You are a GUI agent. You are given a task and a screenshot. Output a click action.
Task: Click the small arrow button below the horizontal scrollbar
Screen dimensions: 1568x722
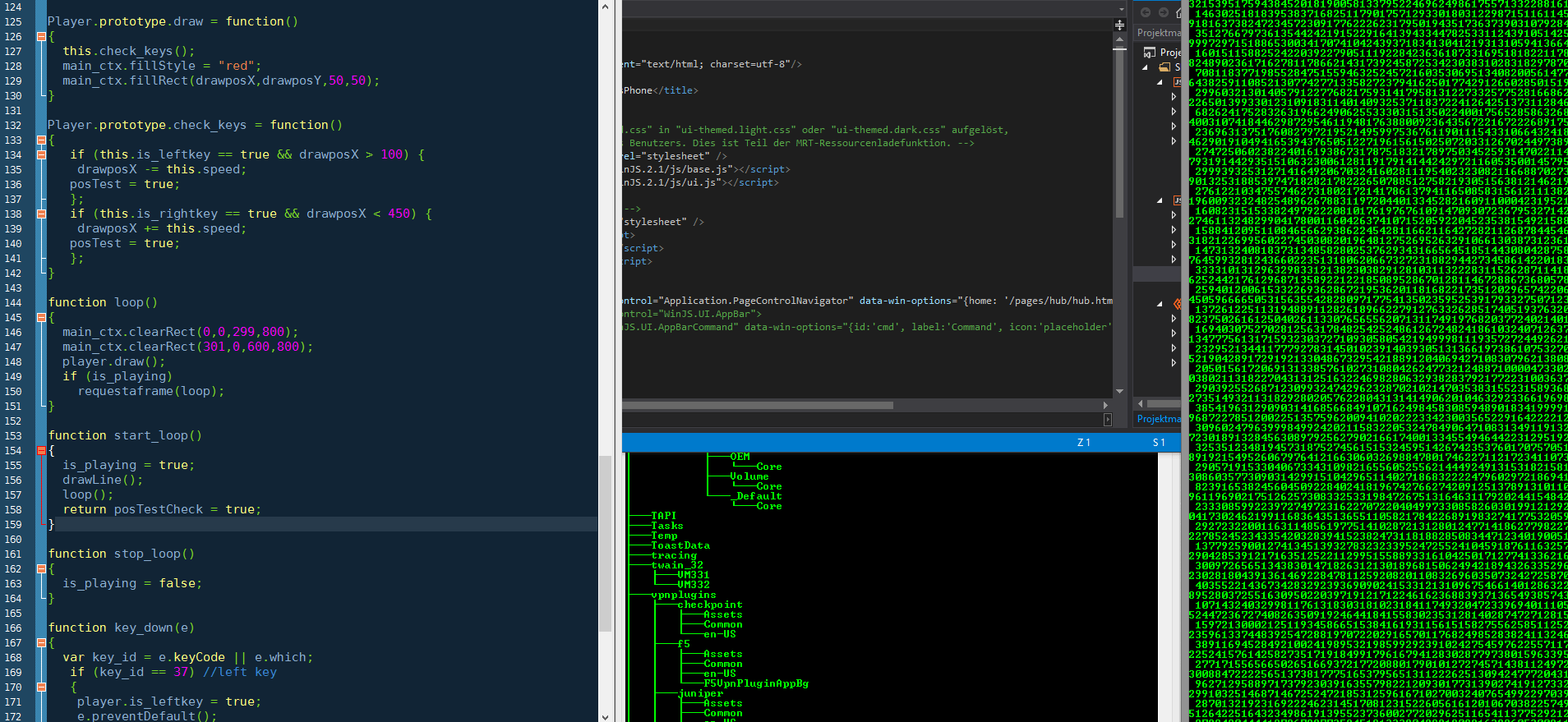tap(1108, 420)
